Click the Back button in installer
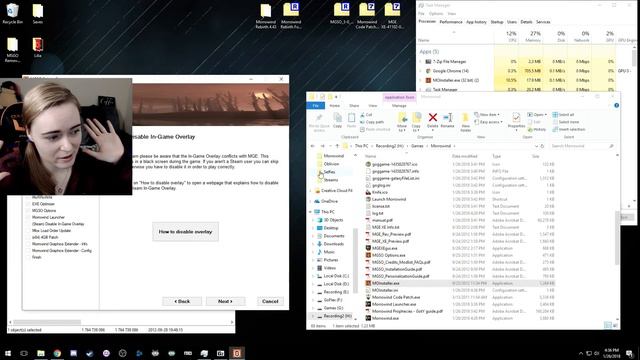Image resolution: width=640 pixels, height=360 pixels. pyautogui.click(x=182, y=301)
